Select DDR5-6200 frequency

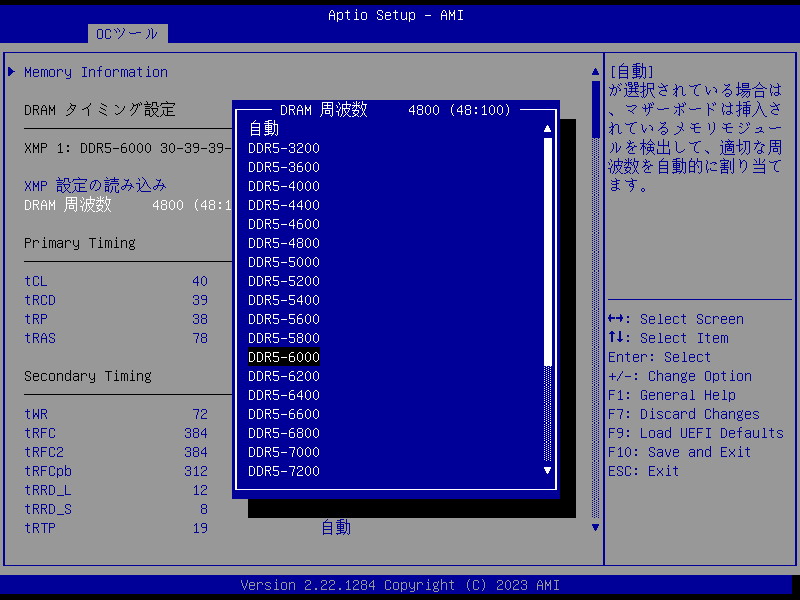point(284,376)
